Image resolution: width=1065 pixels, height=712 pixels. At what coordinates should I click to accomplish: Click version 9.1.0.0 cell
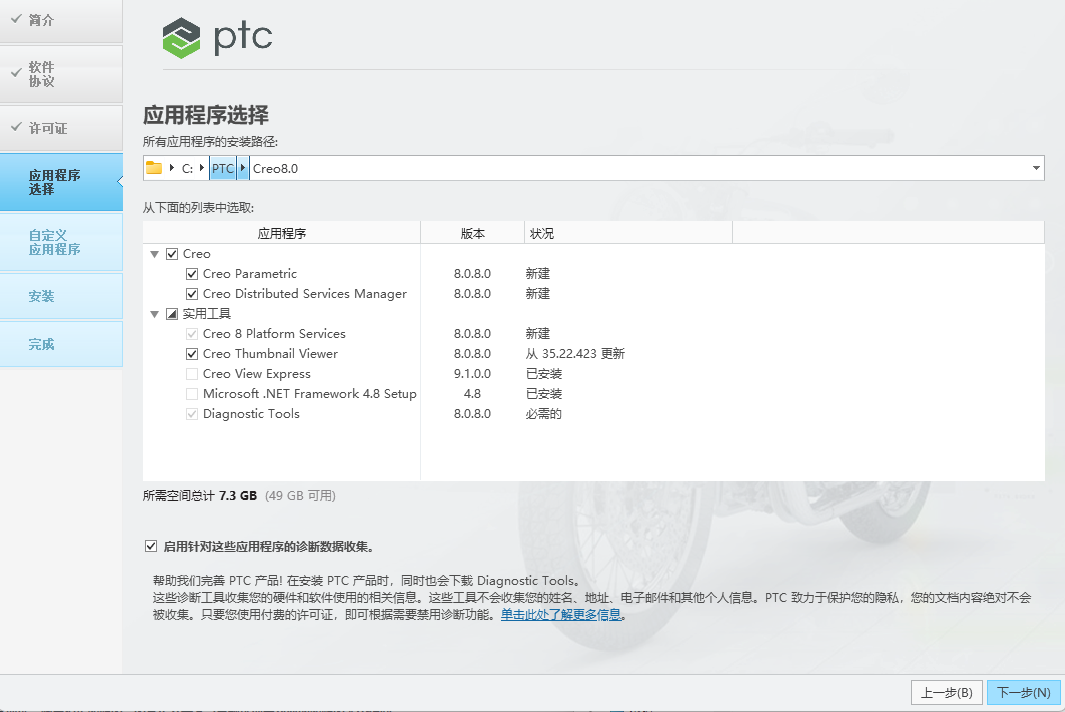472,374
